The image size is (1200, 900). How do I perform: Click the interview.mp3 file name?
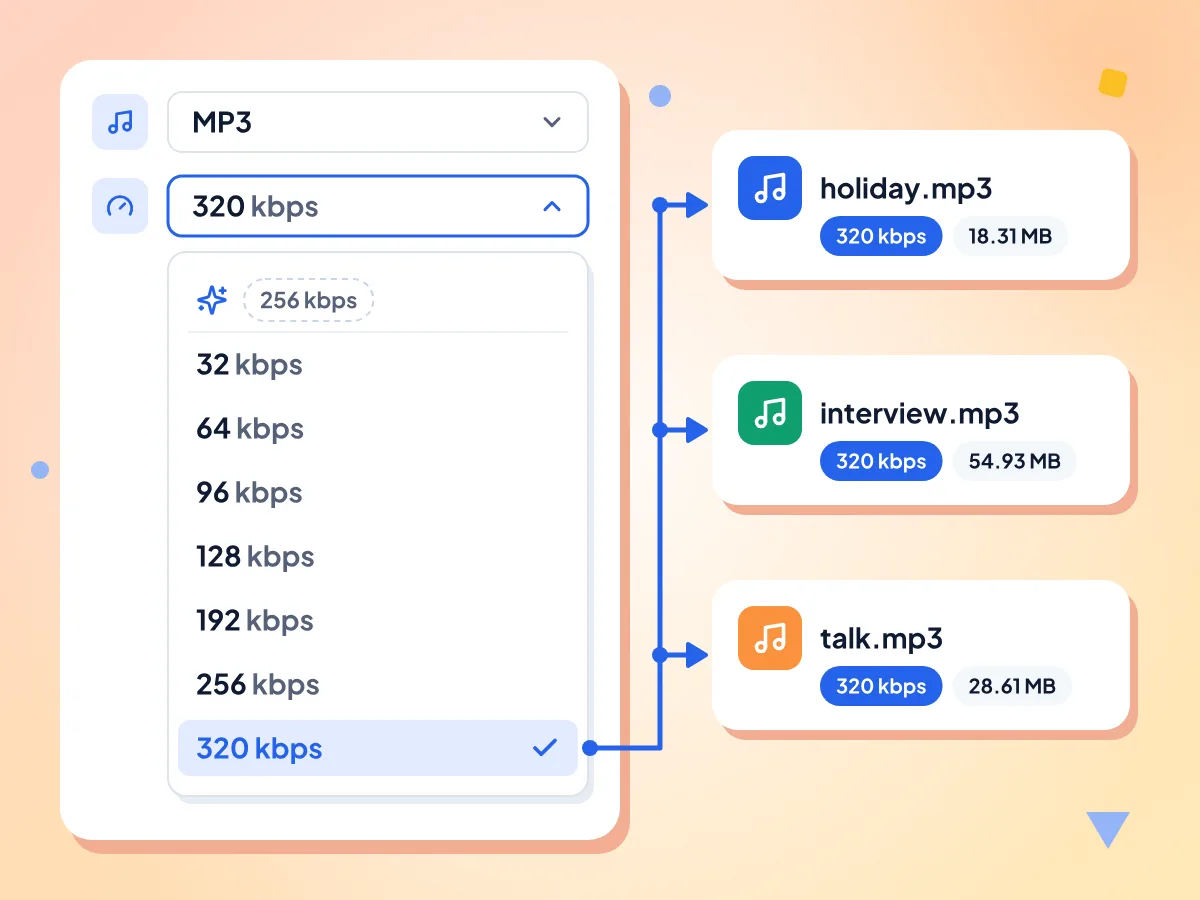click(x=920, y=413)
